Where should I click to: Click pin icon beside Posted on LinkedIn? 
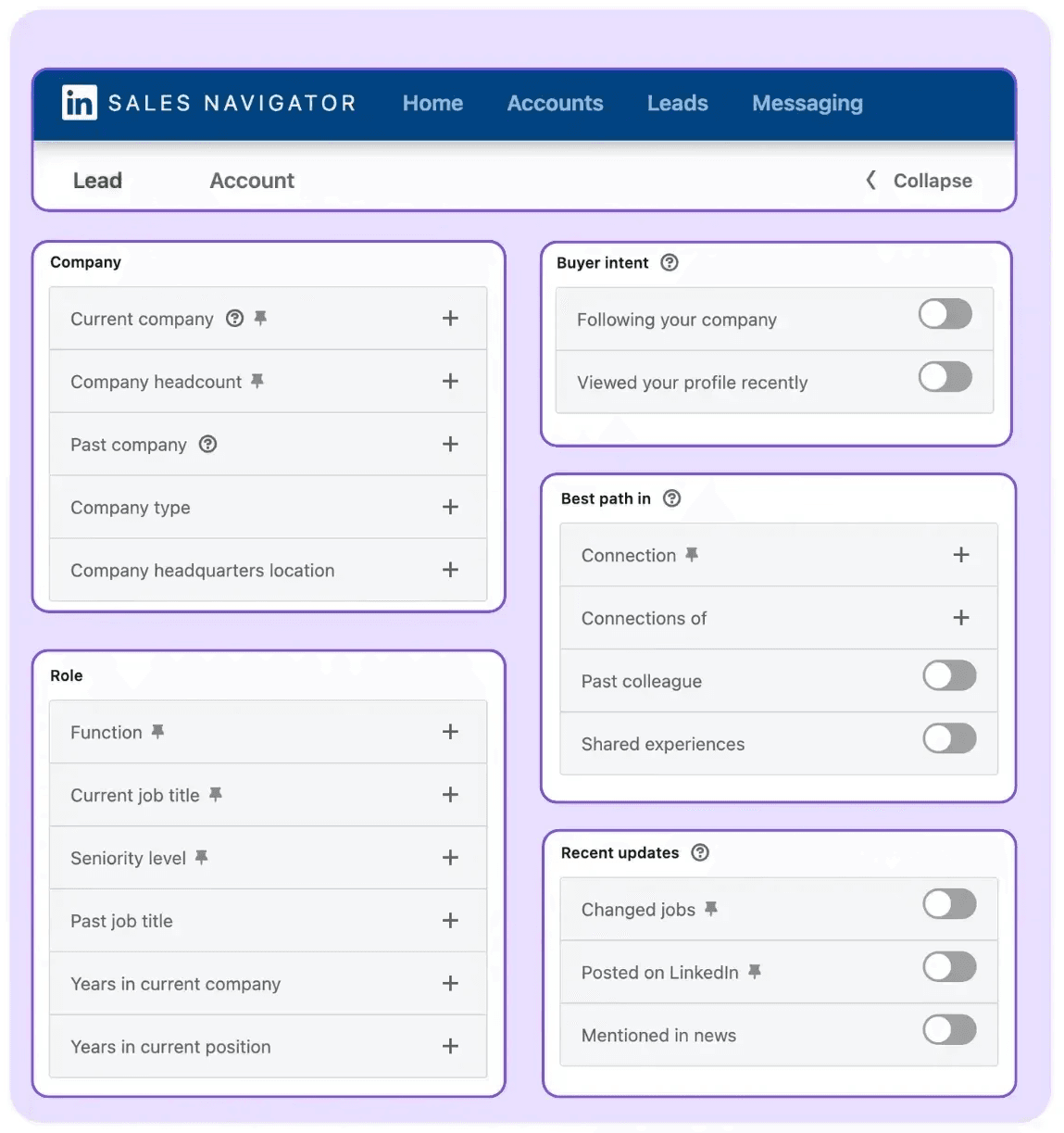tap(755, 972)
